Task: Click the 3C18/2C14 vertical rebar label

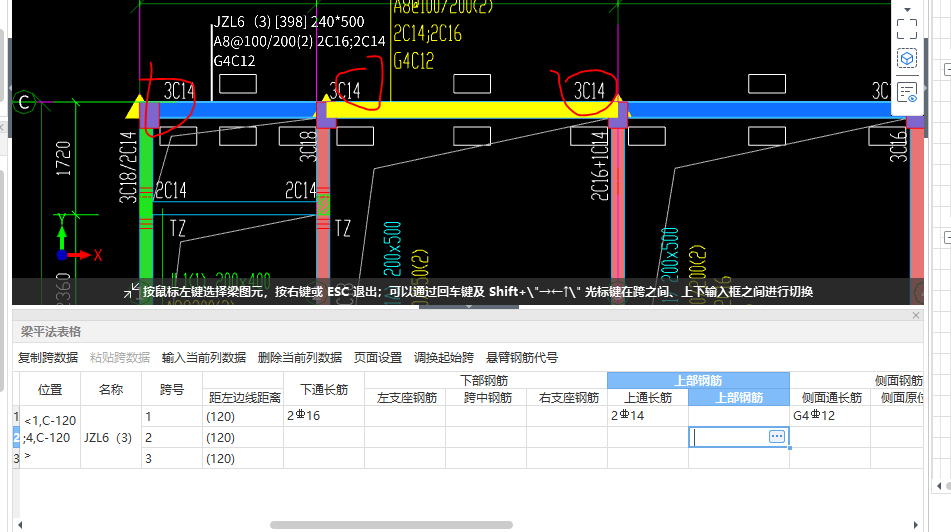Action: coord(128,167)
